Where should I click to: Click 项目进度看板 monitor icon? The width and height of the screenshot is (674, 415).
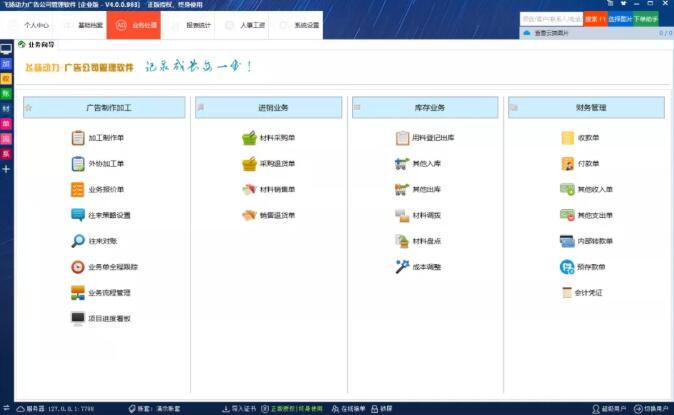[78, 319]
